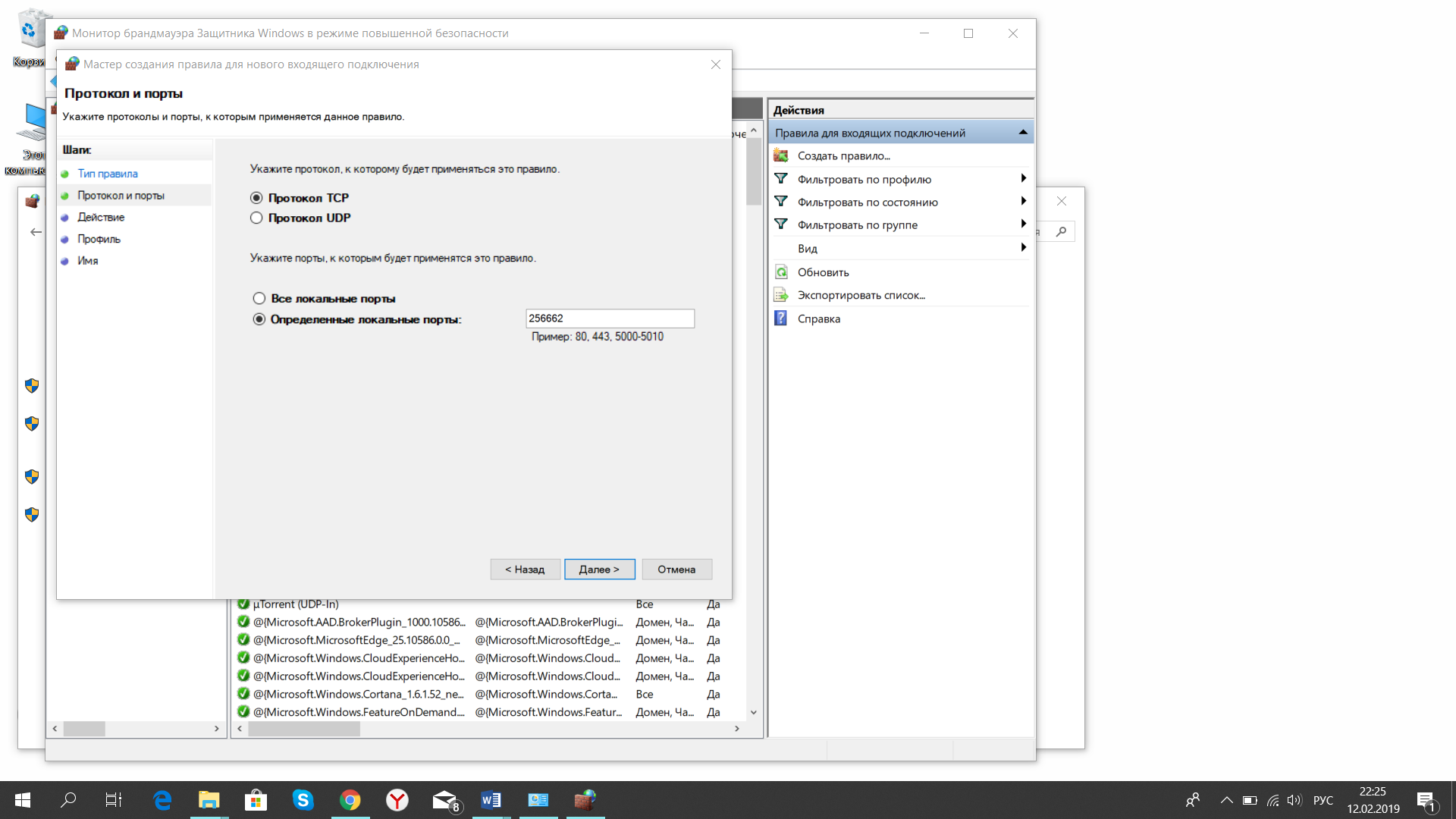Click back arrow in background window

(36, 232)
